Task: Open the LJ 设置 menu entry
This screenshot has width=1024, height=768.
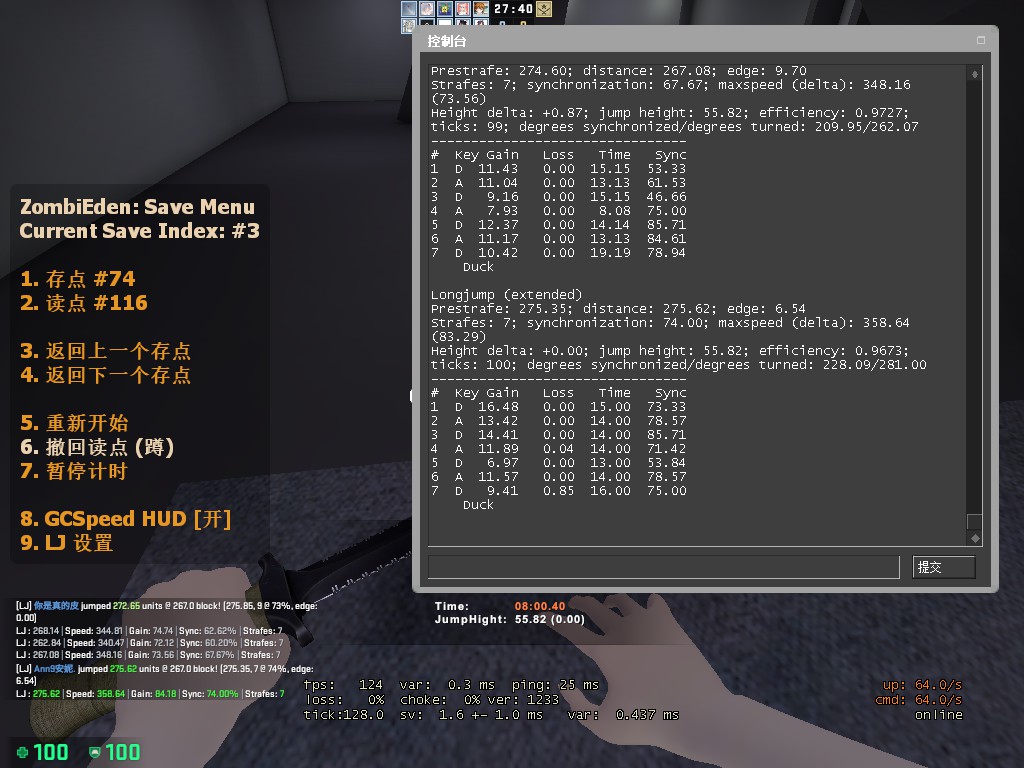Action: (67, 543)
